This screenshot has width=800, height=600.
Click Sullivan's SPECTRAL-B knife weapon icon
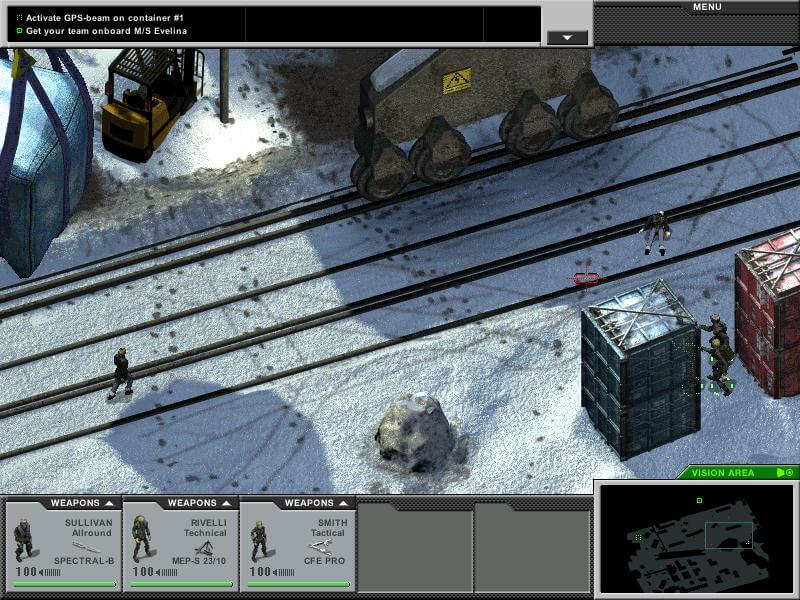(86, 547)
